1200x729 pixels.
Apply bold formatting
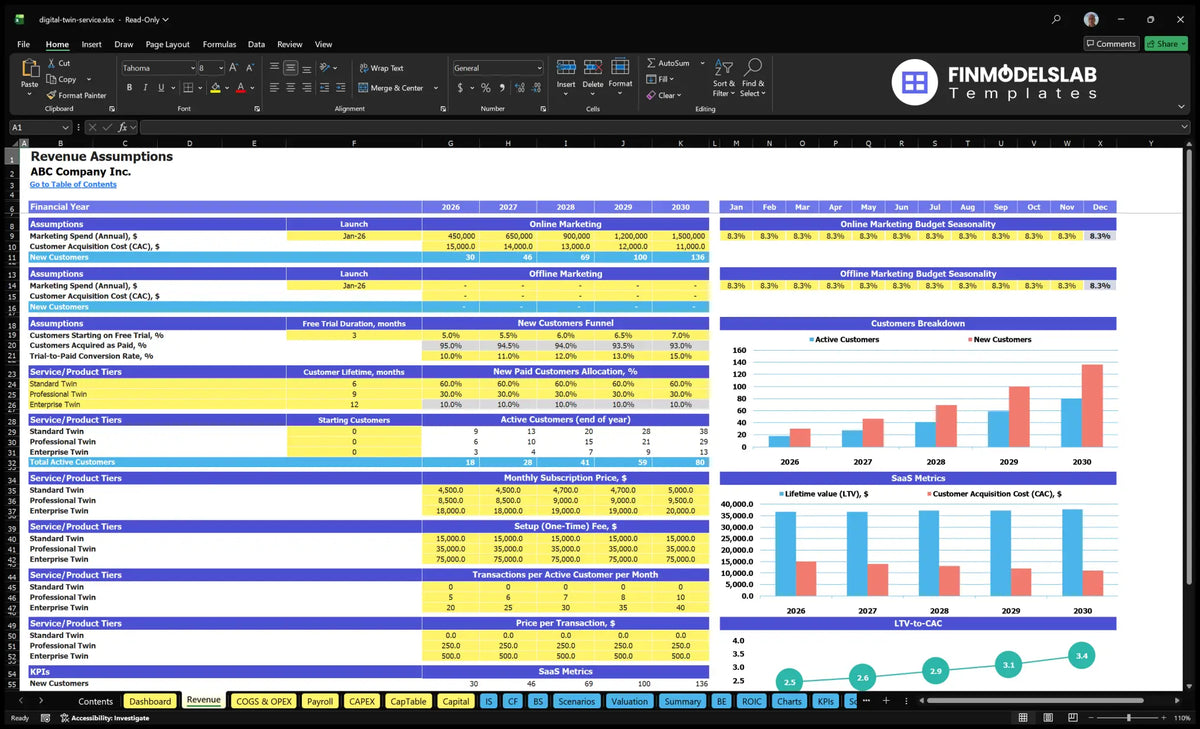(x=128, y=88)
